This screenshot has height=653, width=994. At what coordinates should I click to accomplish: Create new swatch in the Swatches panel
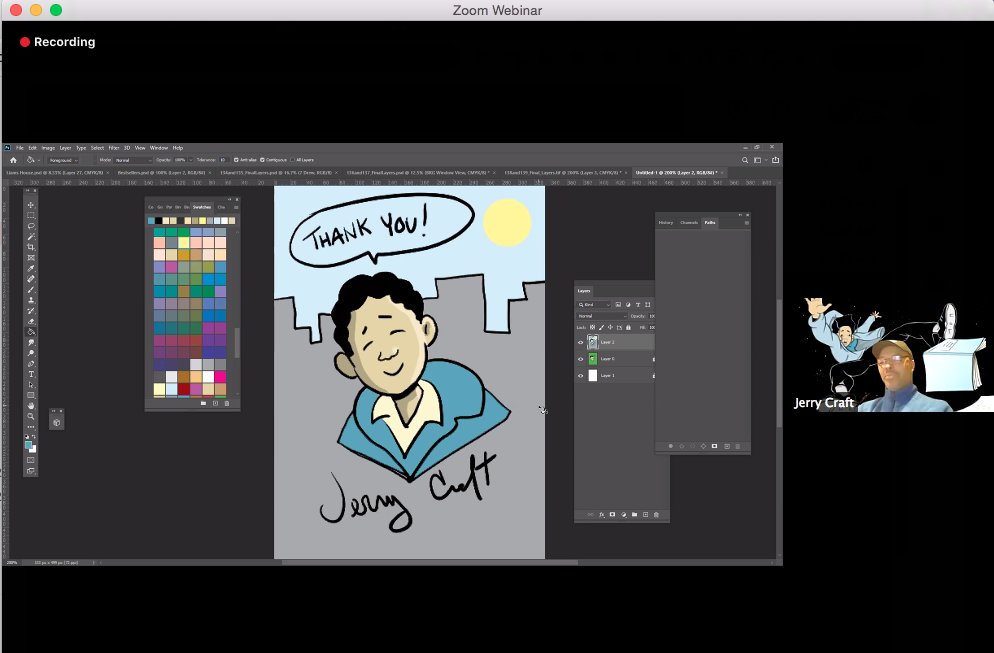tap(215, 403)
